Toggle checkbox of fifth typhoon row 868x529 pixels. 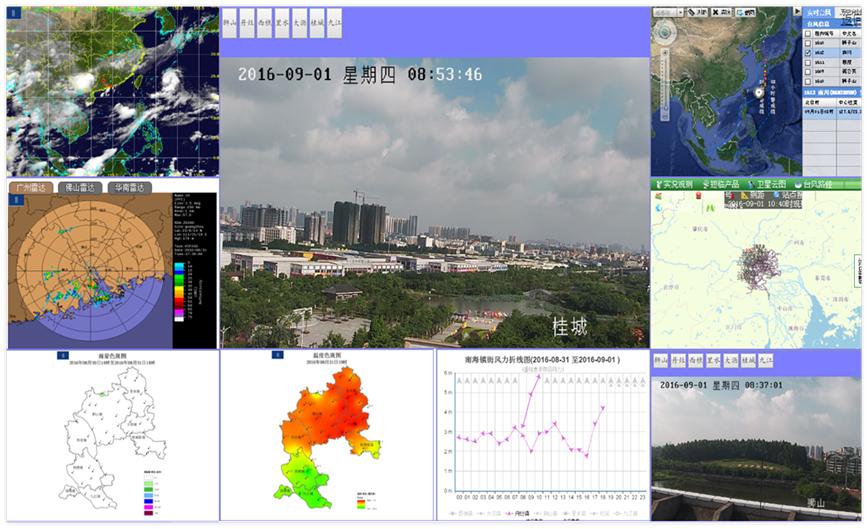[808, 81]
